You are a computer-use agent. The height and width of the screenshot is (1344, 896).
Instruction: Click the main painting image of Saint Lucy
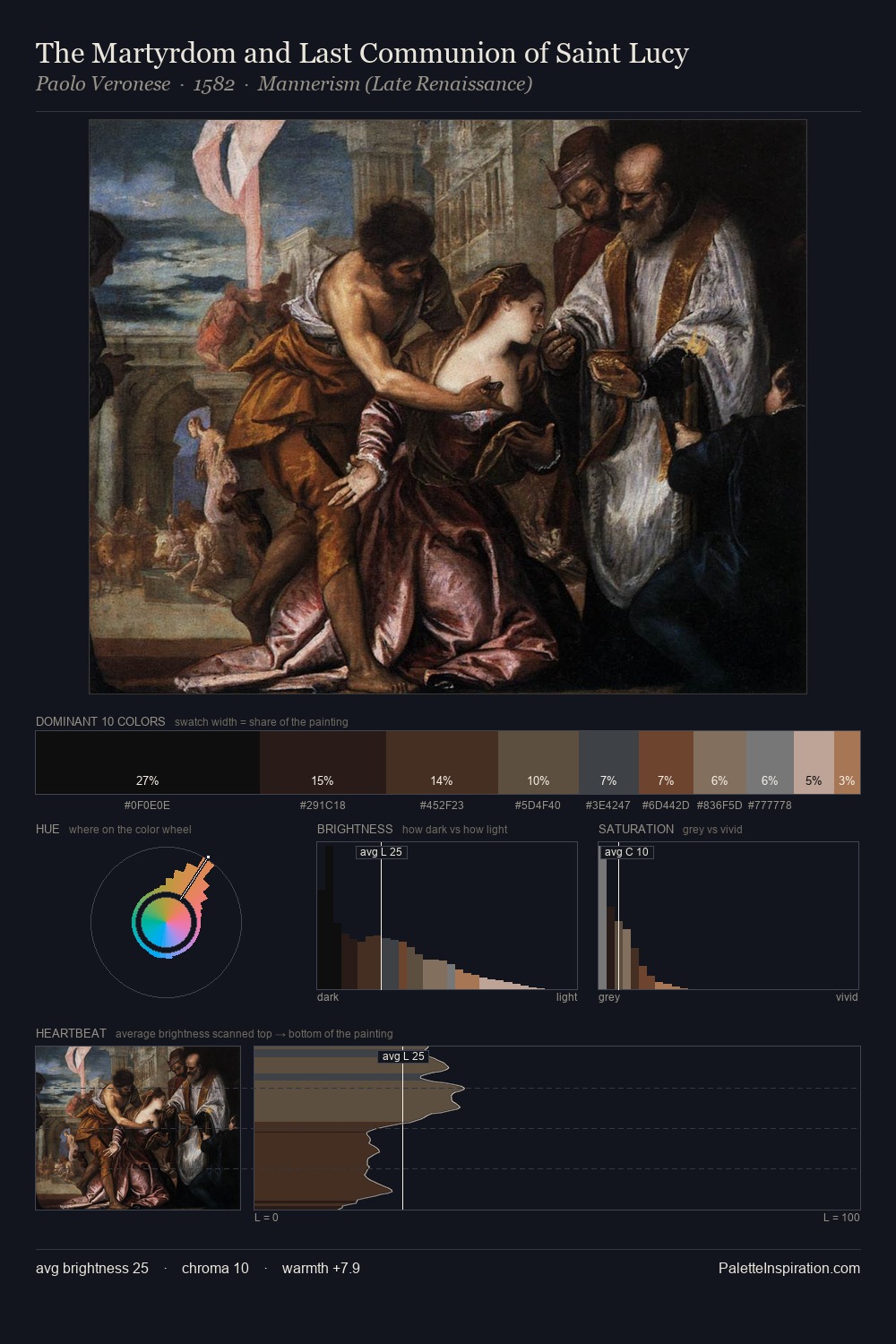448,407
